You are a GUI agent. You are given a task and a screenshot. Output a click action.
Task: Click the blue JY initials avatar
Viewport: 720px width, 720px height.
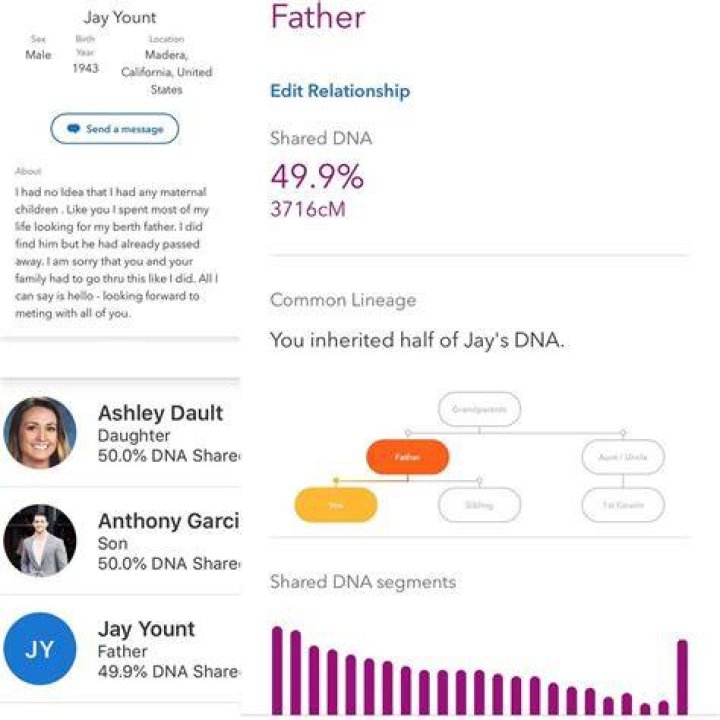click(x=40, y=648)
